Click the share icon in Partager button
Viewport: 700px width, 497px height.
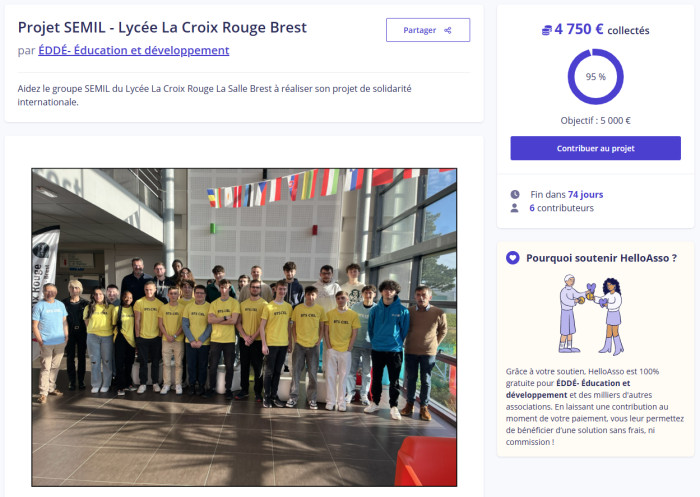[448, 30]
